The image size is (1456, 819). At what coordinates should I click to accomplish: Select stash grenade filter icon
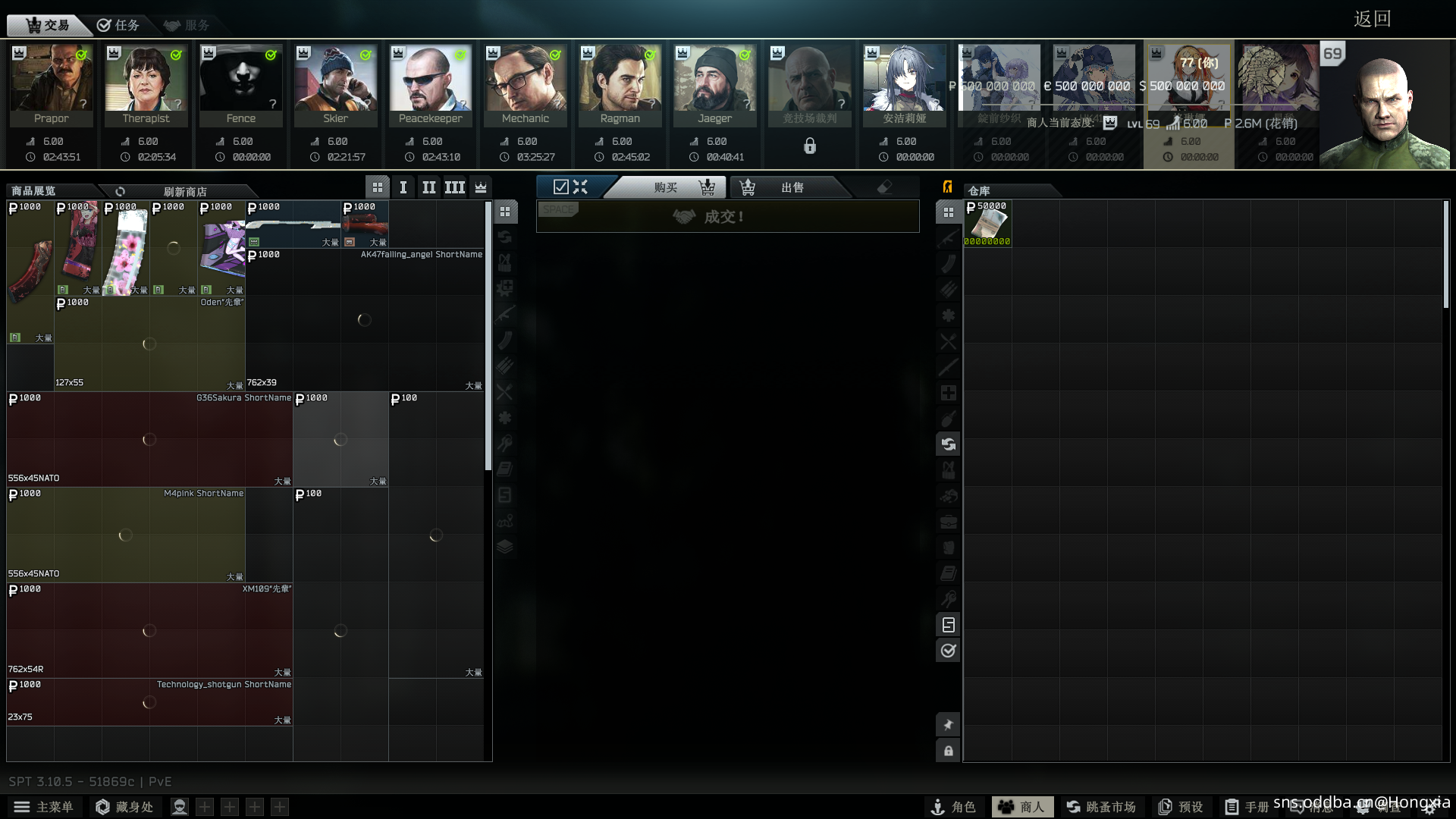tap(948, 419)
